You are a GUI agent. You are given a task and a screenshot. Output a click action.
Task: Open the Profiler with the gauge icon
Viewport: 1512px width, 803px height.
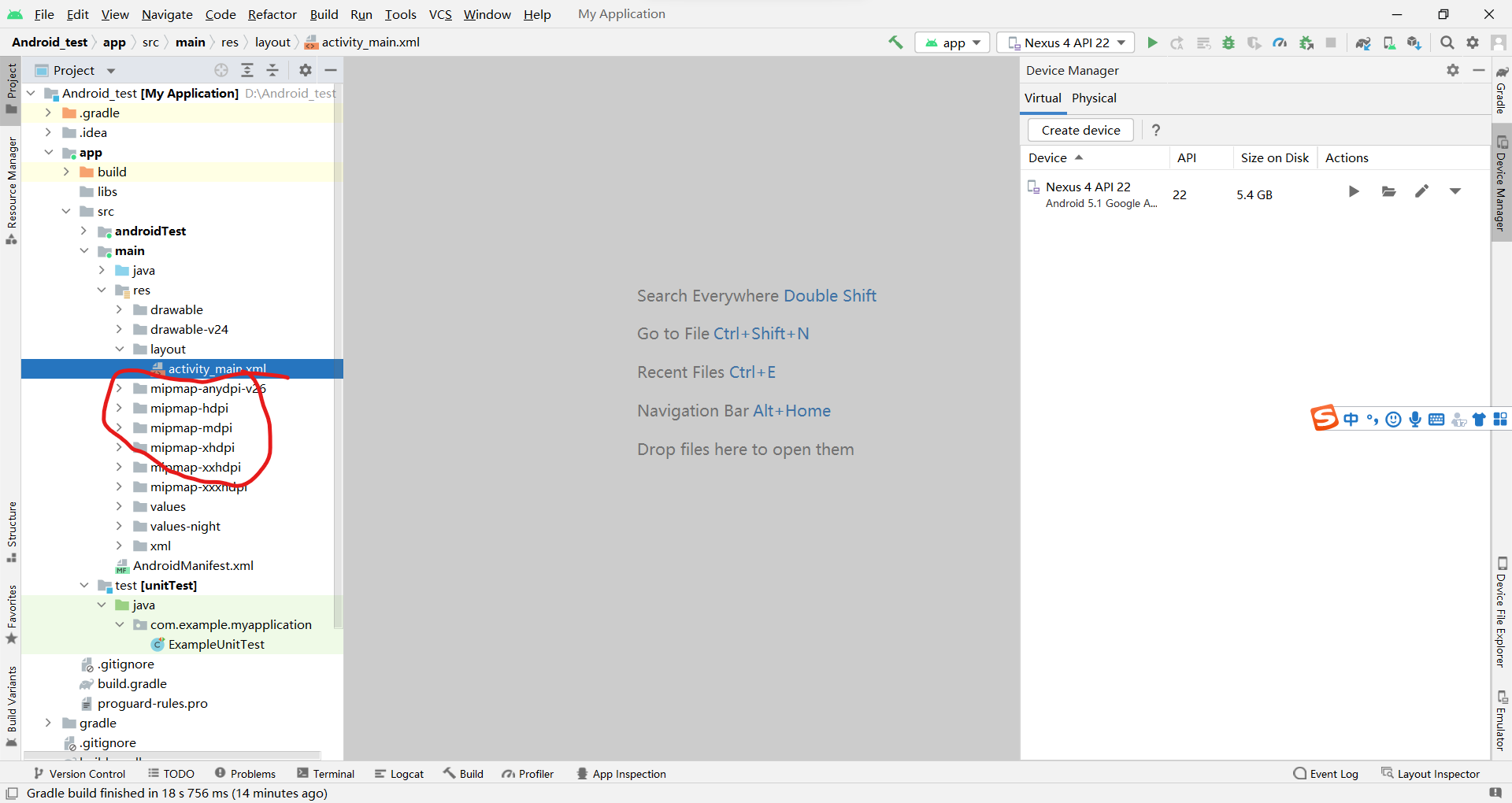[1280, 43]
